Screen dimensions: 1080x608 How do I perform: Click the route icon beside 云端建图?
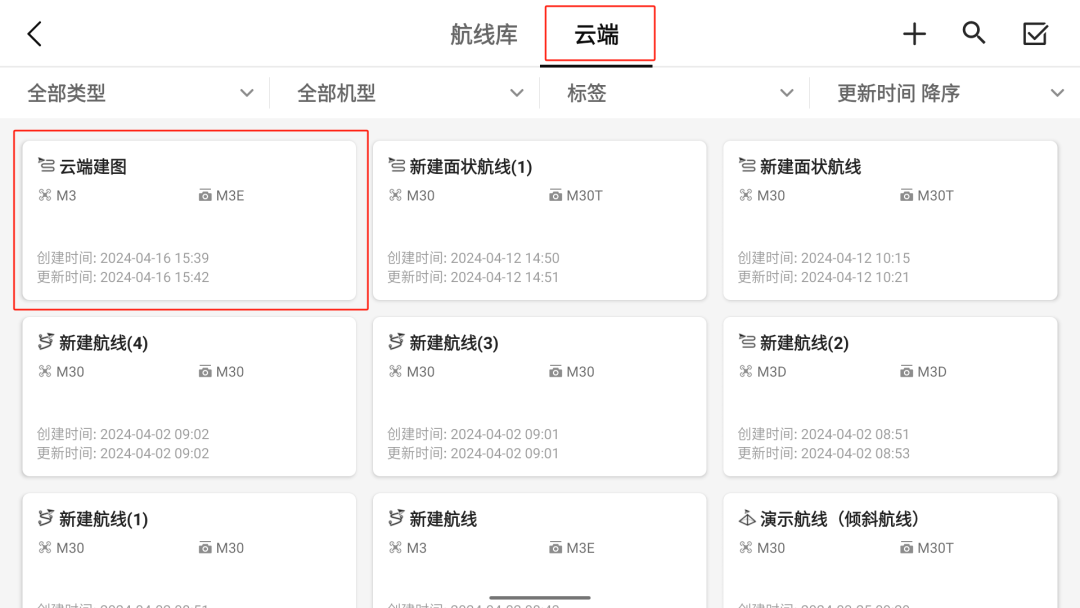click(x=46, y=165)
